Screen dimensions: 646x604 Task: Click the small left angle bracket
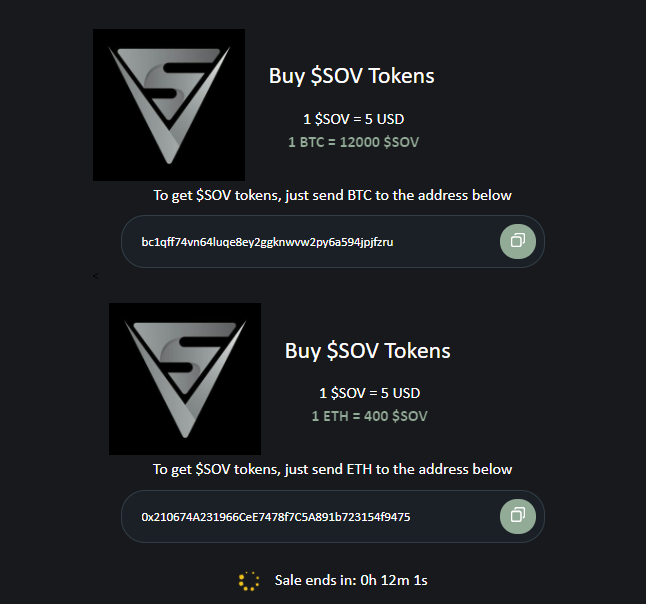click(96, 276)
